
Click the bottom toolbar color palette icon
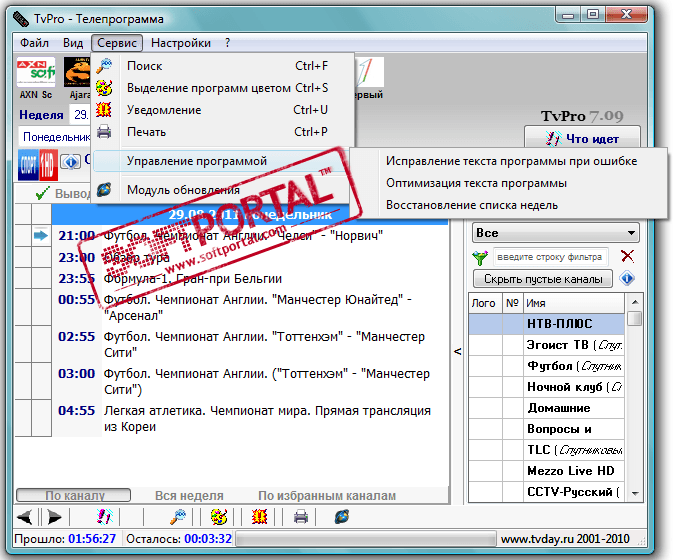(x=219, y=516)
